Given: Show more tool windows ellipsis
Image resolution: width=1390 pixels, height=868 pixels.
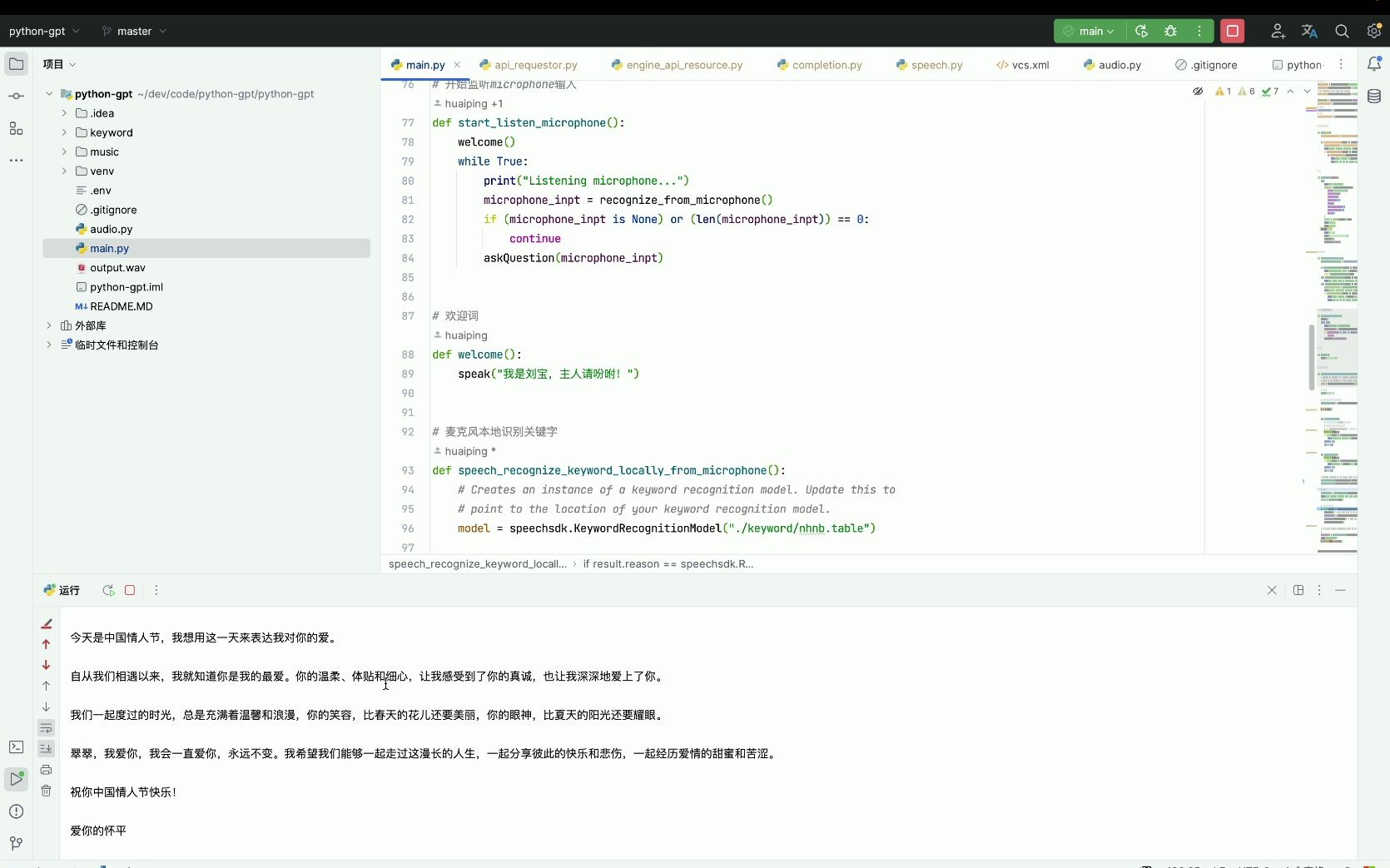Looking at the screenshot, I should 16,160.
